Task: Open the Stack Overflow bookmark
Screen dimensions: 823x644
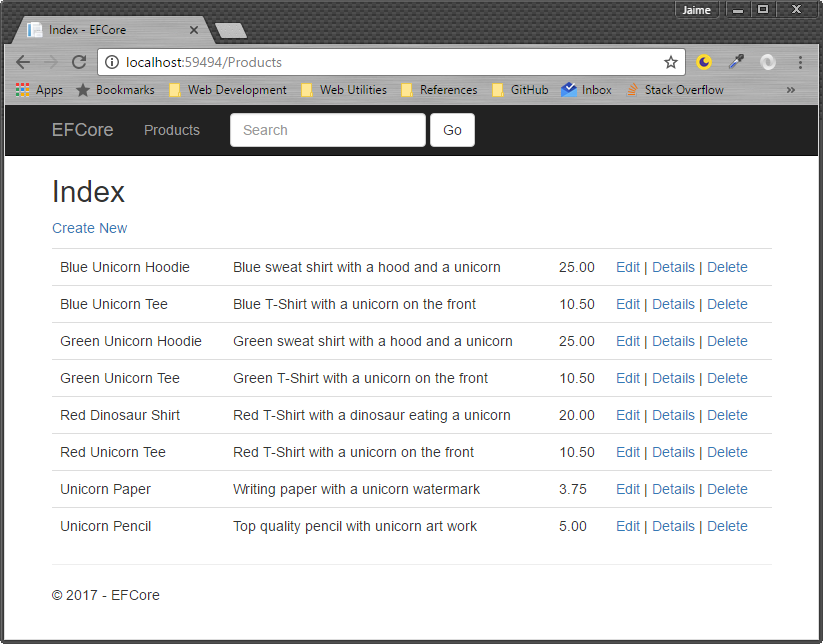Action: (674, 90)
